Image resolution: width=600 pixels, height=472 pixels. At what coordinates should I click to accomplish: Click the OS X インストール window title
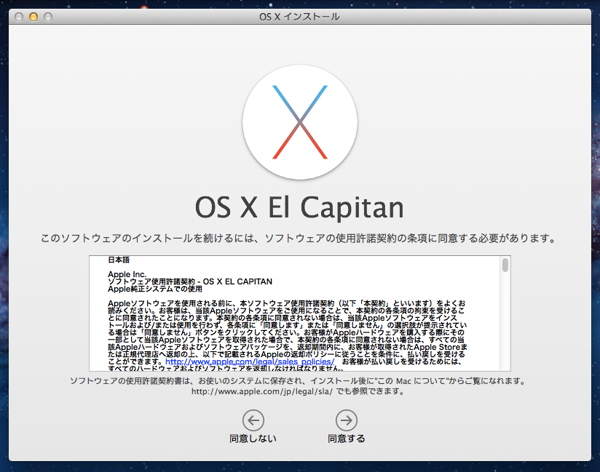pos(299,16)
